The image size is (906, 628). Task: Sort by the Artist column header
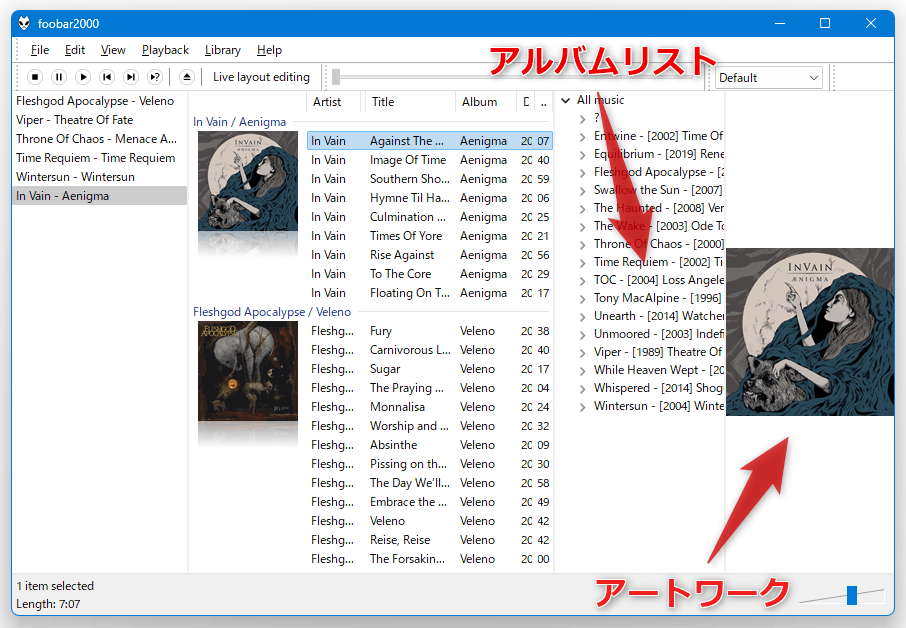coord(333,102)
